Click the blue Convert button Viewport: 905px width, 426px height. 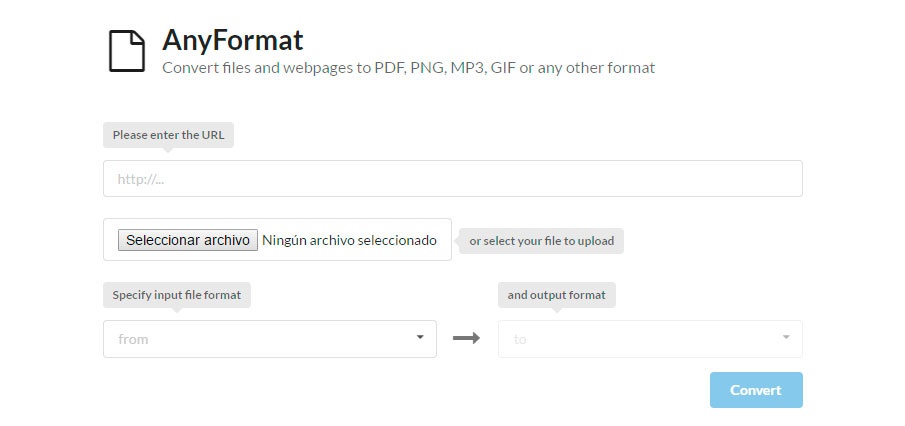click(x=755, y=390)
